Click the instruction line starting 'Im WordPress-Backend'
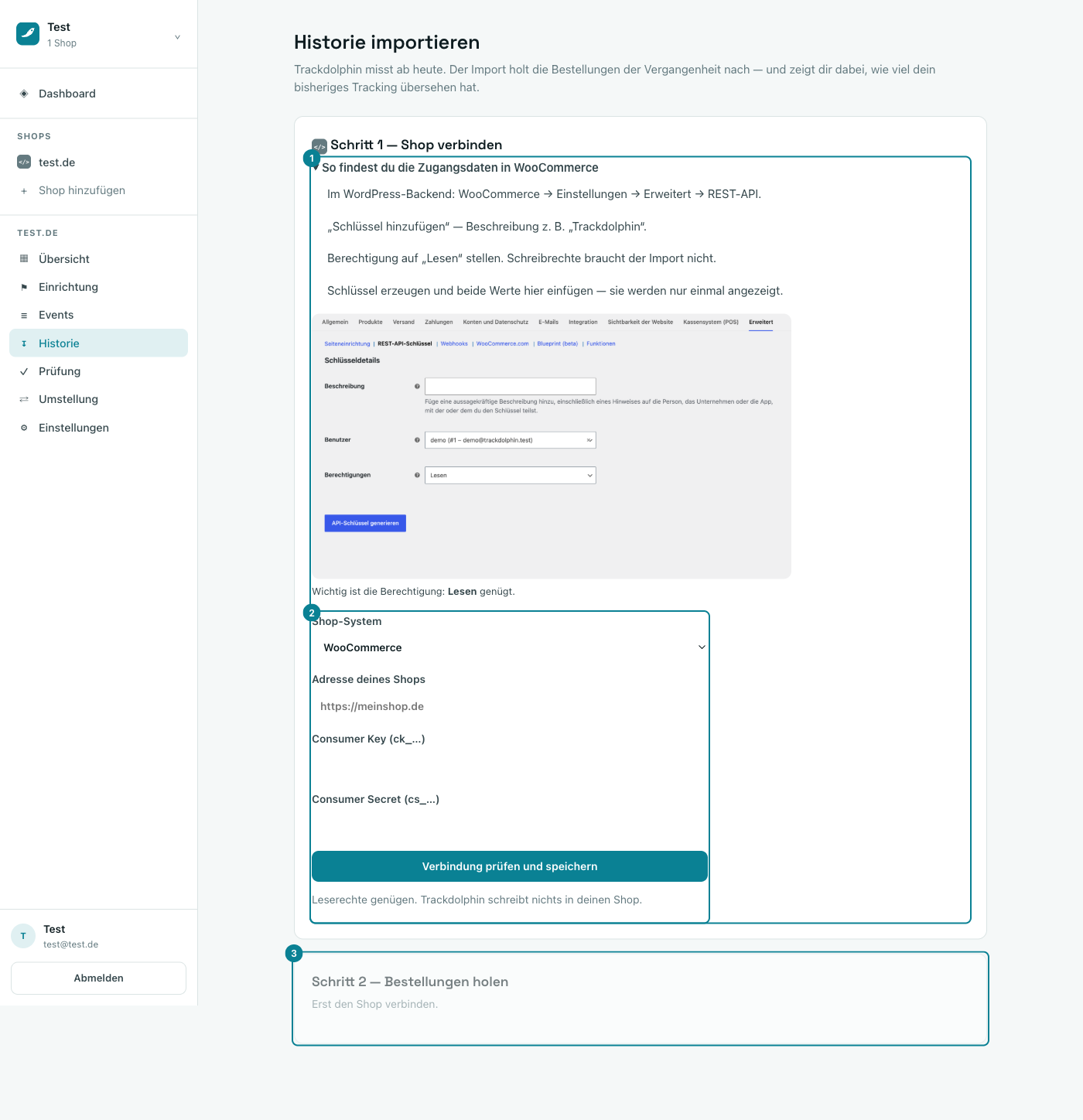1083x1120 pixels. pos(544,195)
